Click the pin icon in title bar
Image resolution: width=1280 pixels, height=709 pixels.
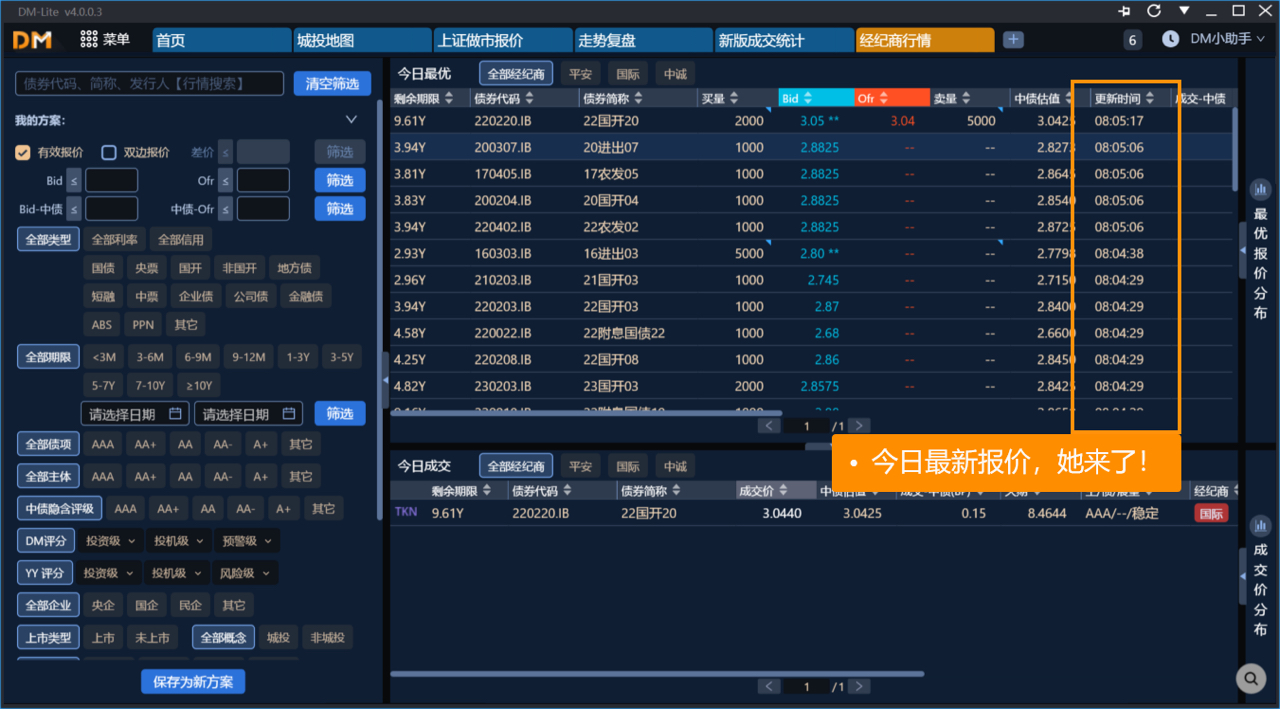[x=1125, y=10]
